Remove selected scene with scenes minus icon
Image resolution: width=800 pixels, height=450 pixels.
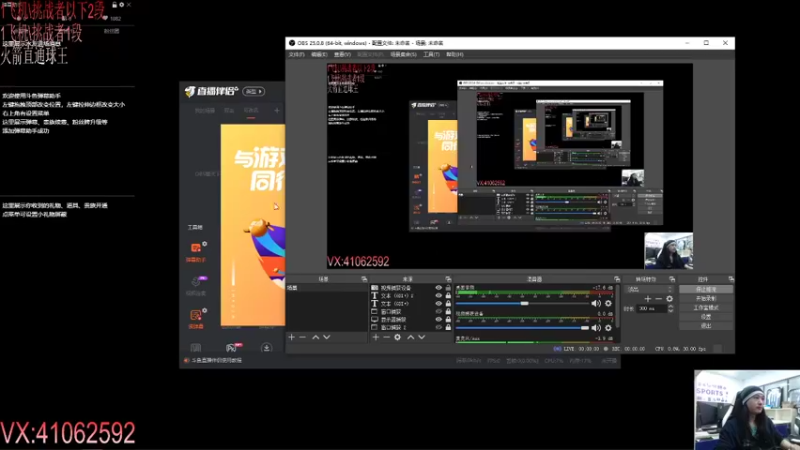[x=303, y=337]
